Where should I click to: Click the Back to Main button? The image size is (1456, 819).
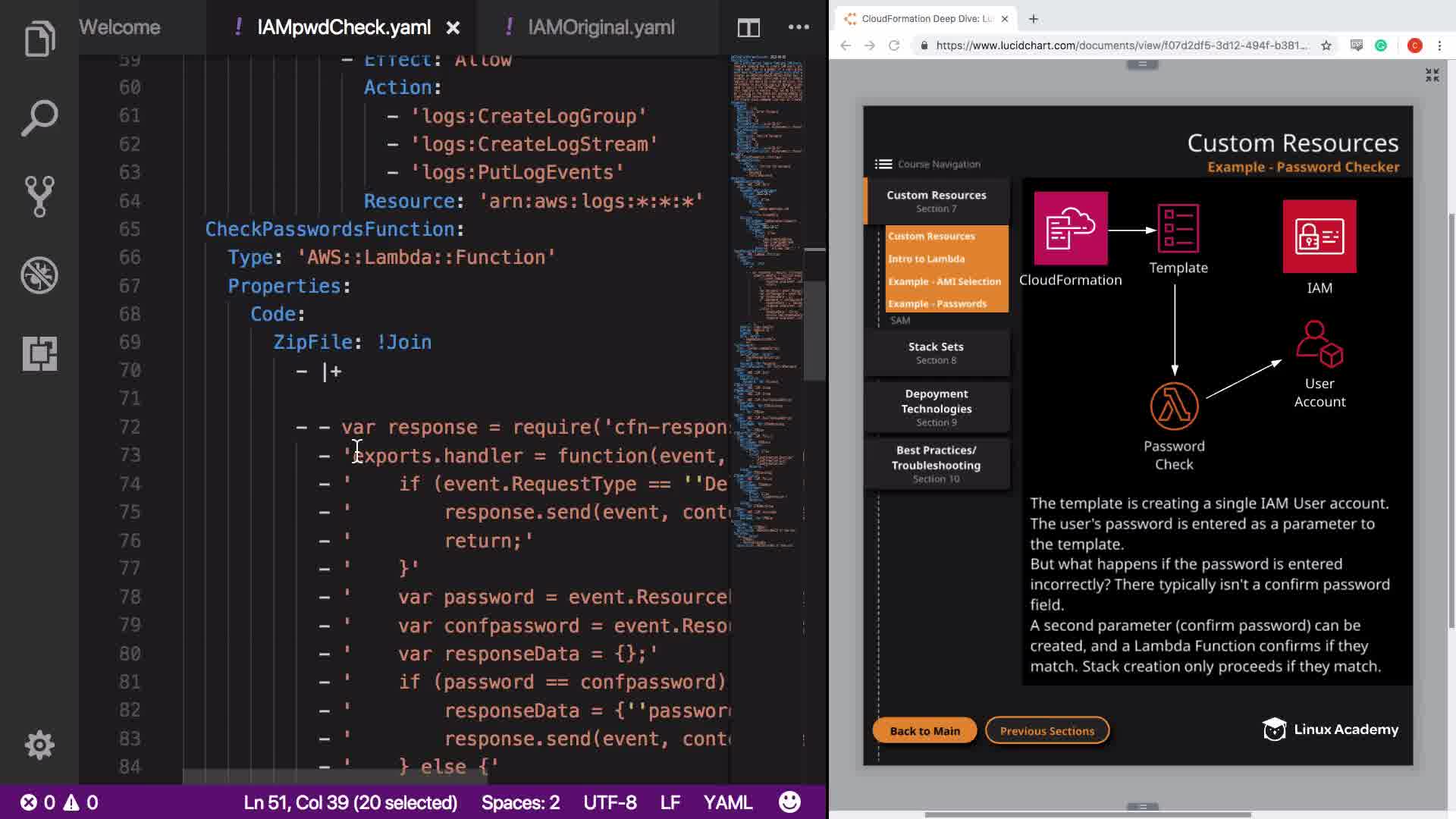click(924, 730)
